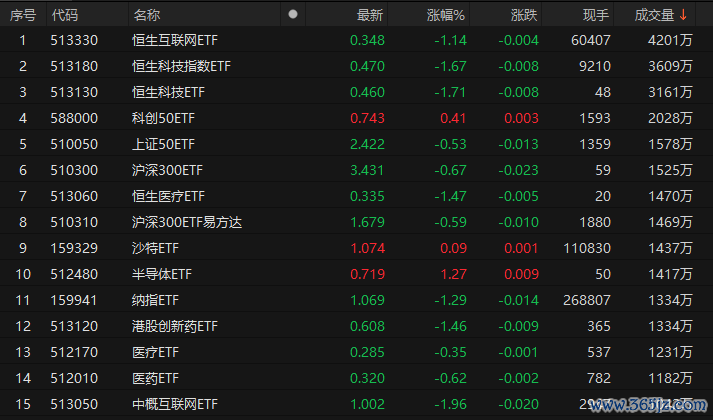
Task: Click the 名称 column header
Action: tap(146, 15)
